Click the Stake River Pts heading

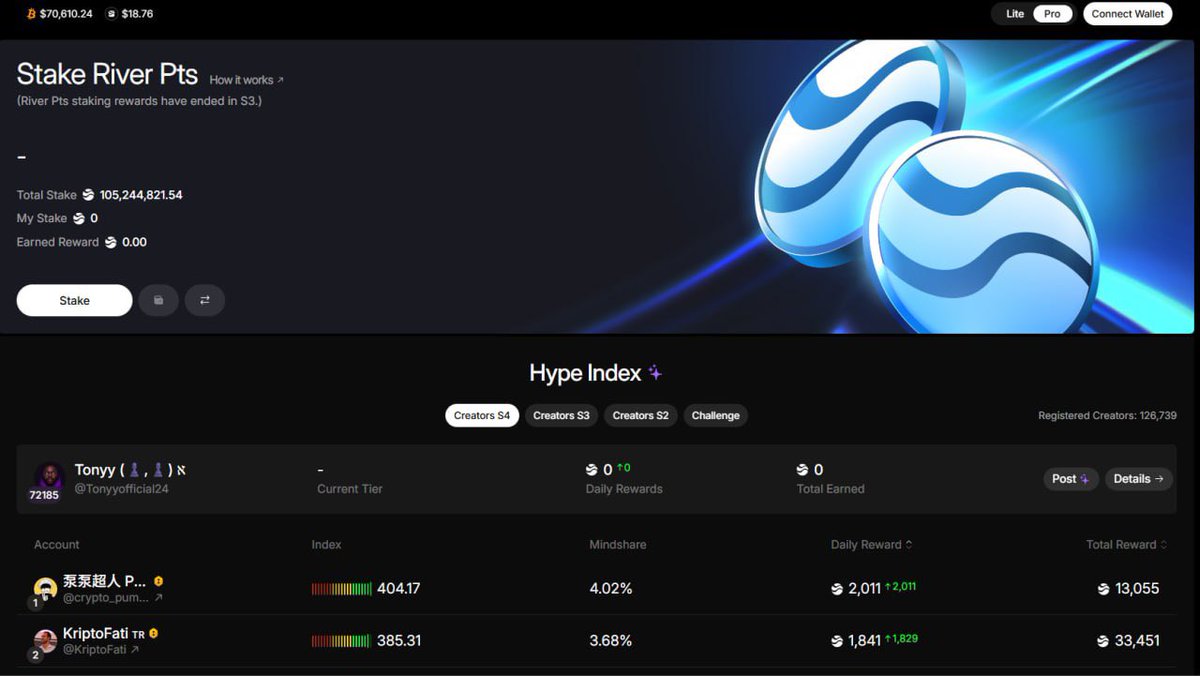coord(108,75)
